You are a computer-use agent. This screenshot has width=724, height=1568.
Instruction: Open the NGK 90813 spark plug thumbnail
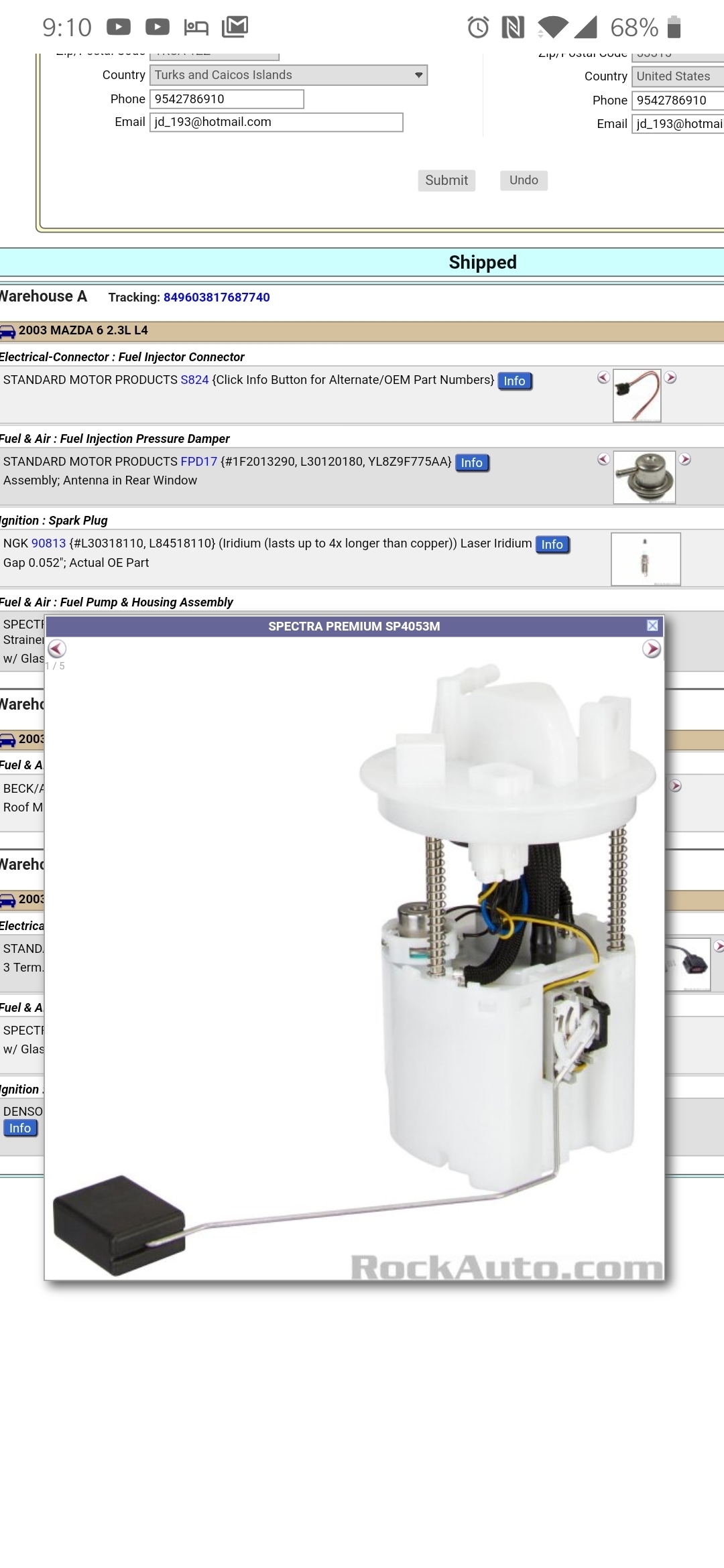pos(646,559)
